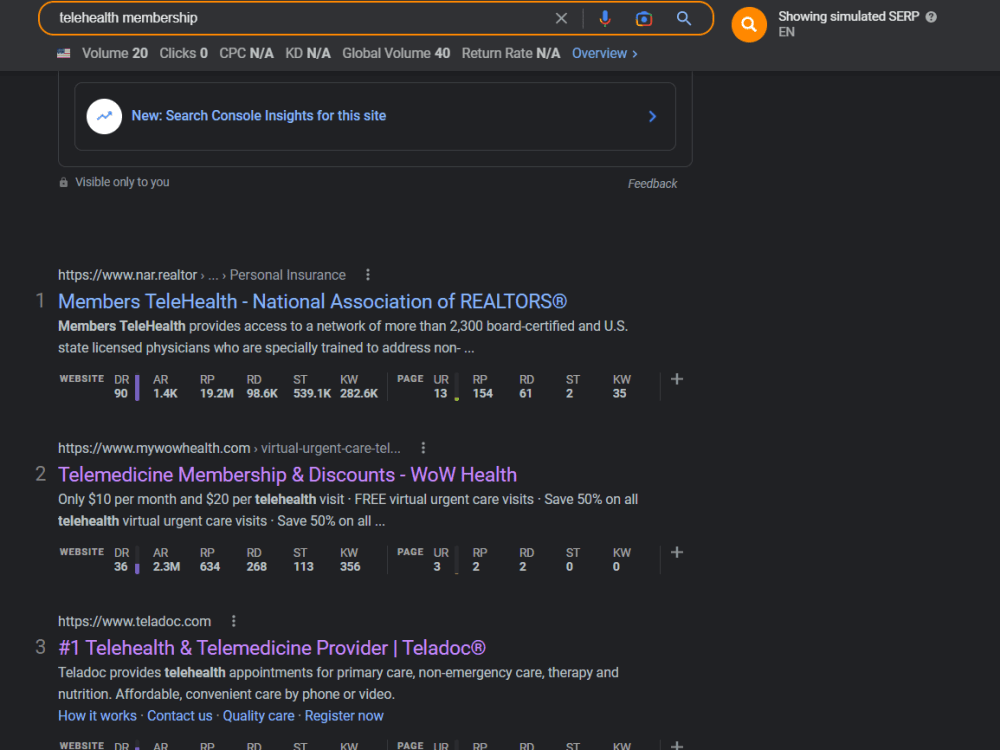Open the three-dot menu for the mywowhealth.com result
1000x750 pixels.
(x=423, y=448)
